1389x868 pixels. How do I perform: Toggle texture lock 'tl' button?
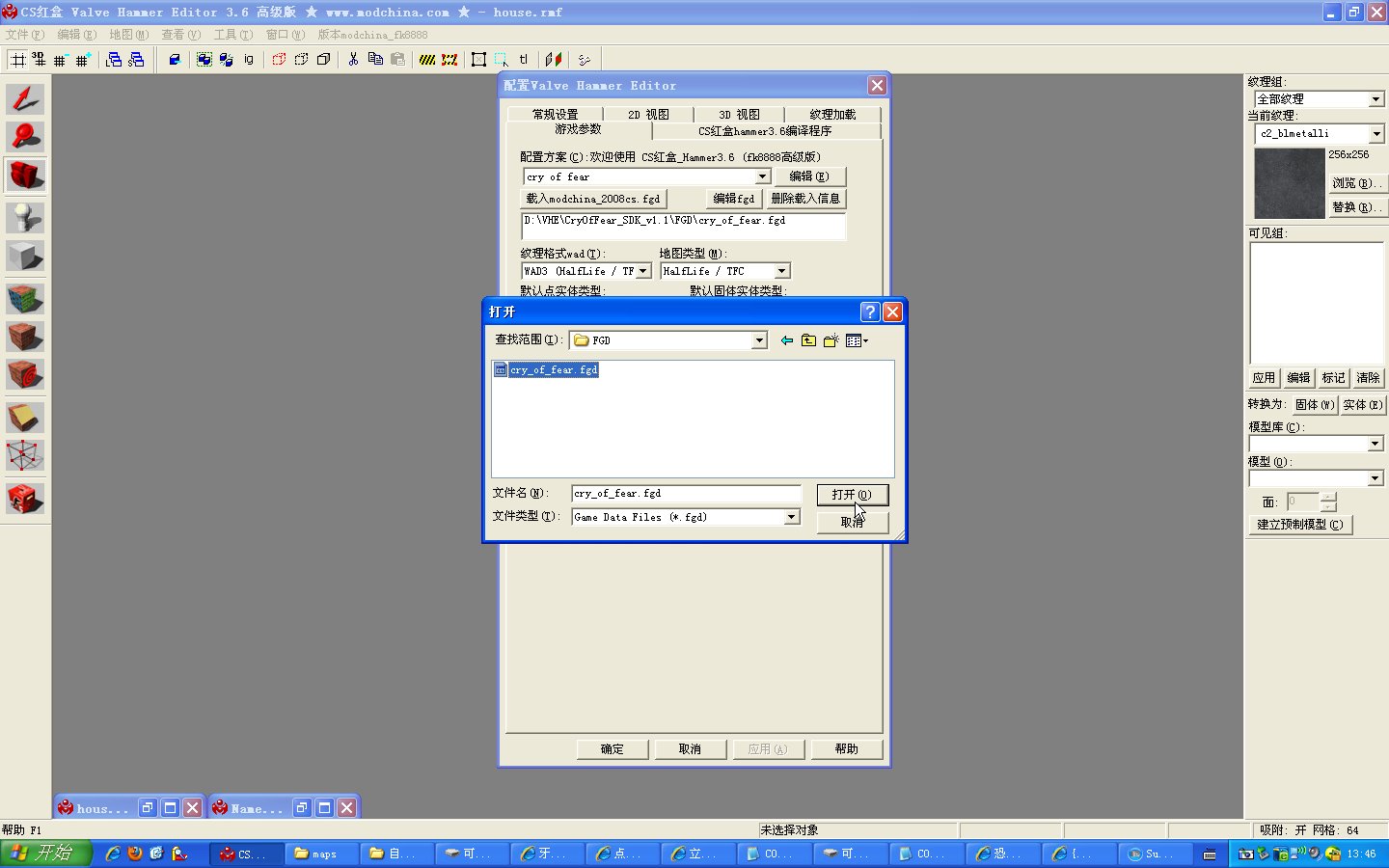pos(524,60)
